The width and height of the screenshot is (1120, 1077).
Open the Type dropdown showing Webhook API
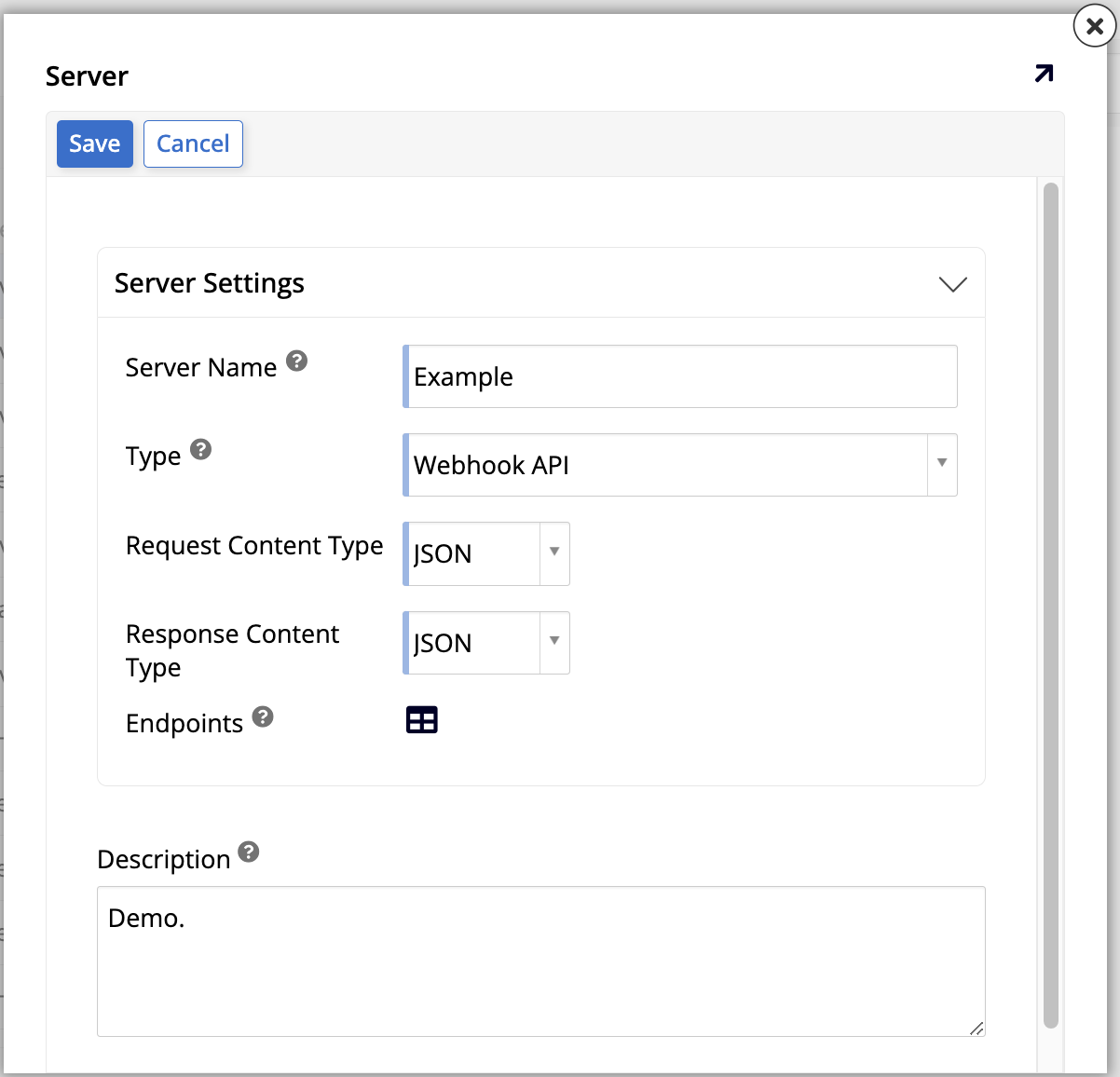[x=941, y=465]
